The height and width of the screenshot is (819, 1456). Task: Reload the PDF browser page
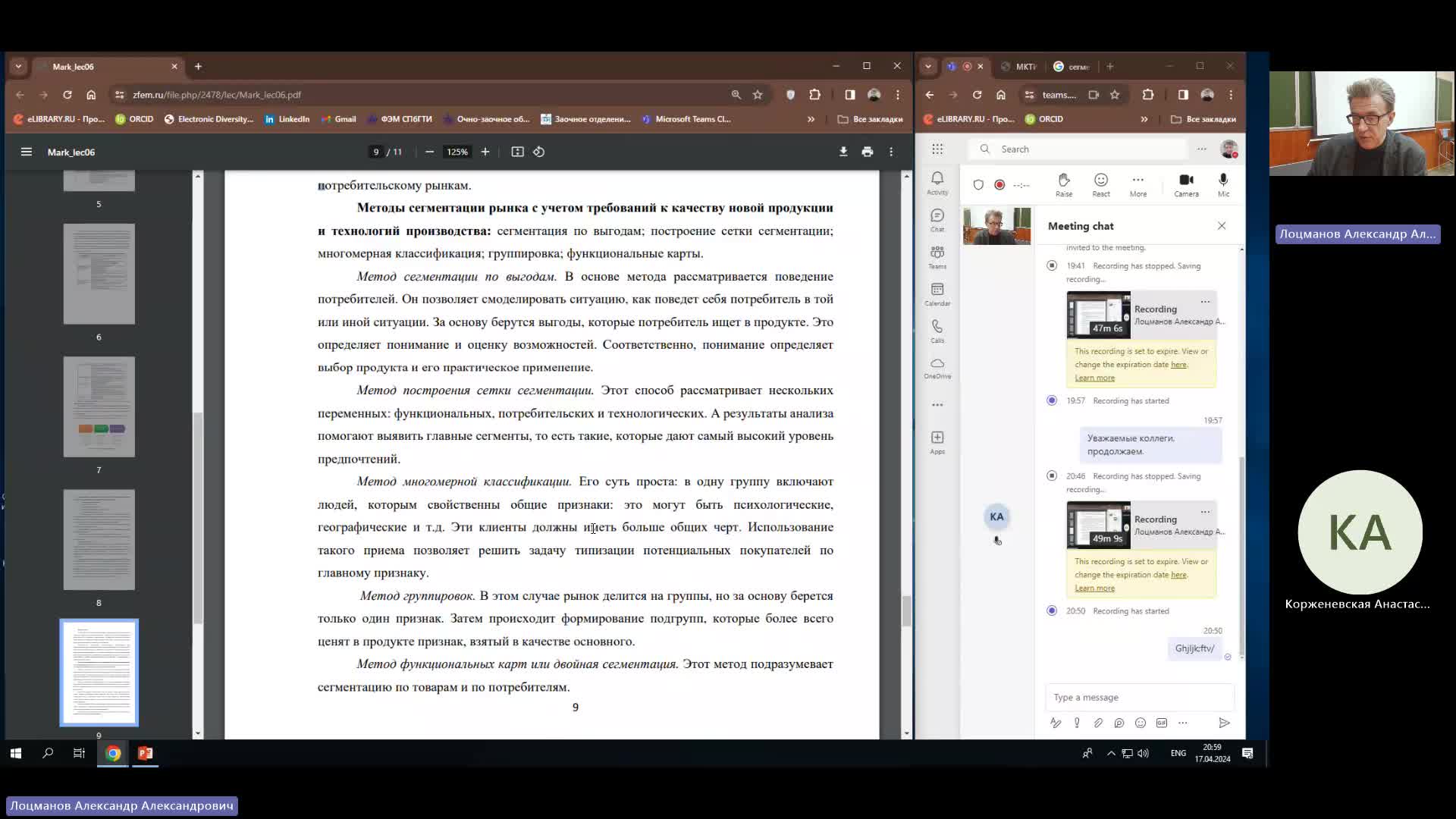[x=67, y=95]
